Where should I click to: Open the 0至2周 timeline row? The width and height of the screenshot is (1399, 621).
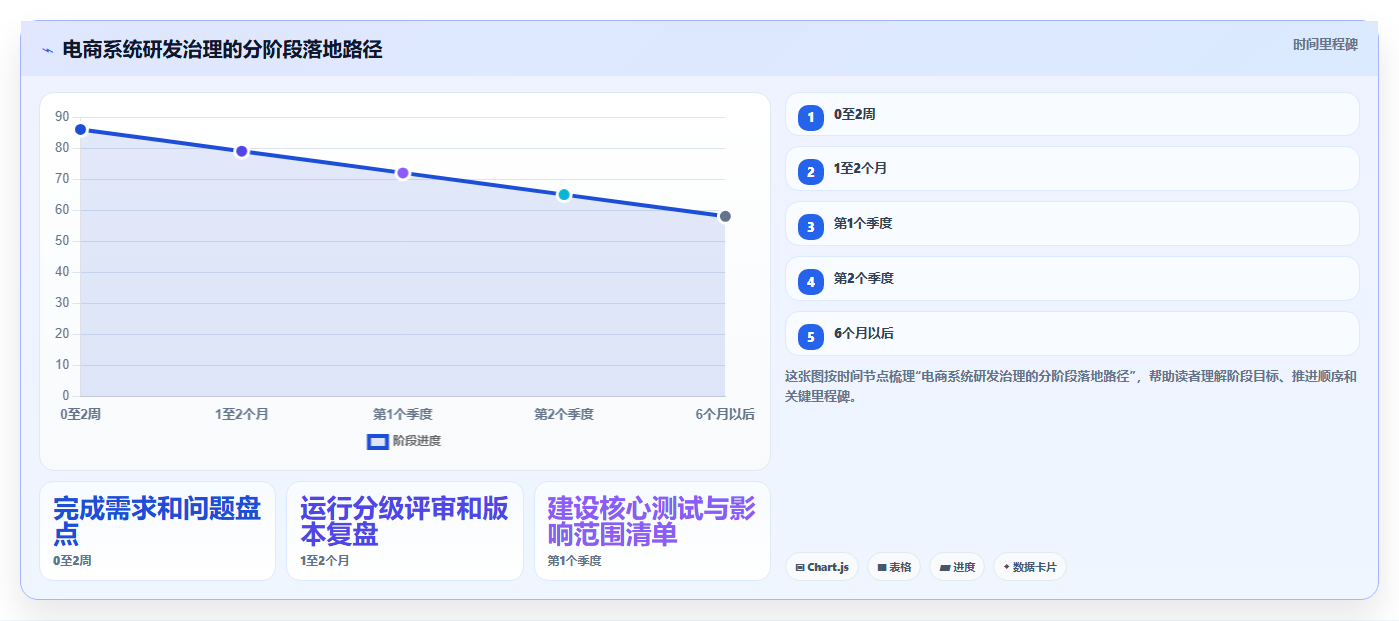point(1072,114)
